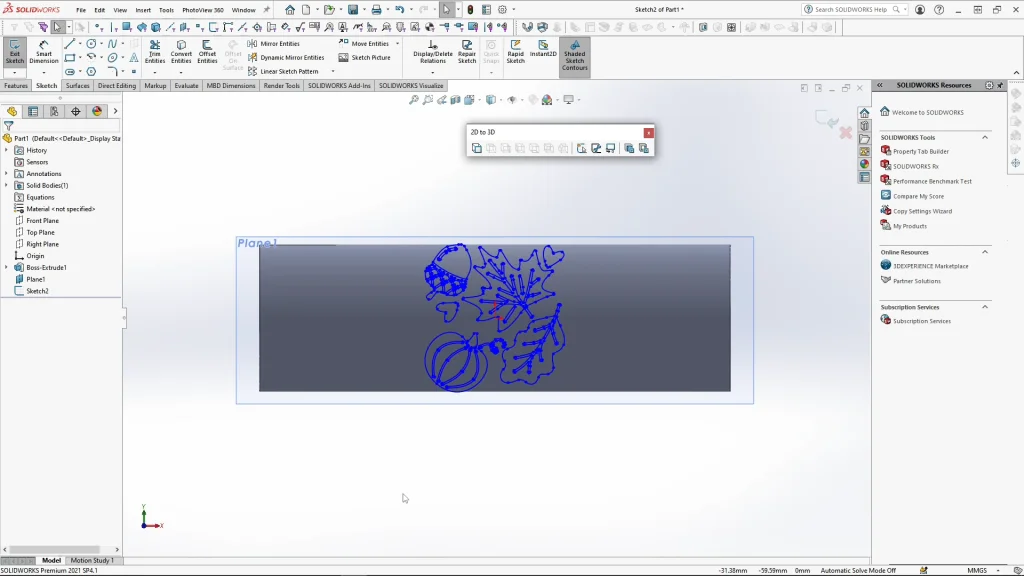
Task: Open the Insert menu
Action: click(142, 10)
